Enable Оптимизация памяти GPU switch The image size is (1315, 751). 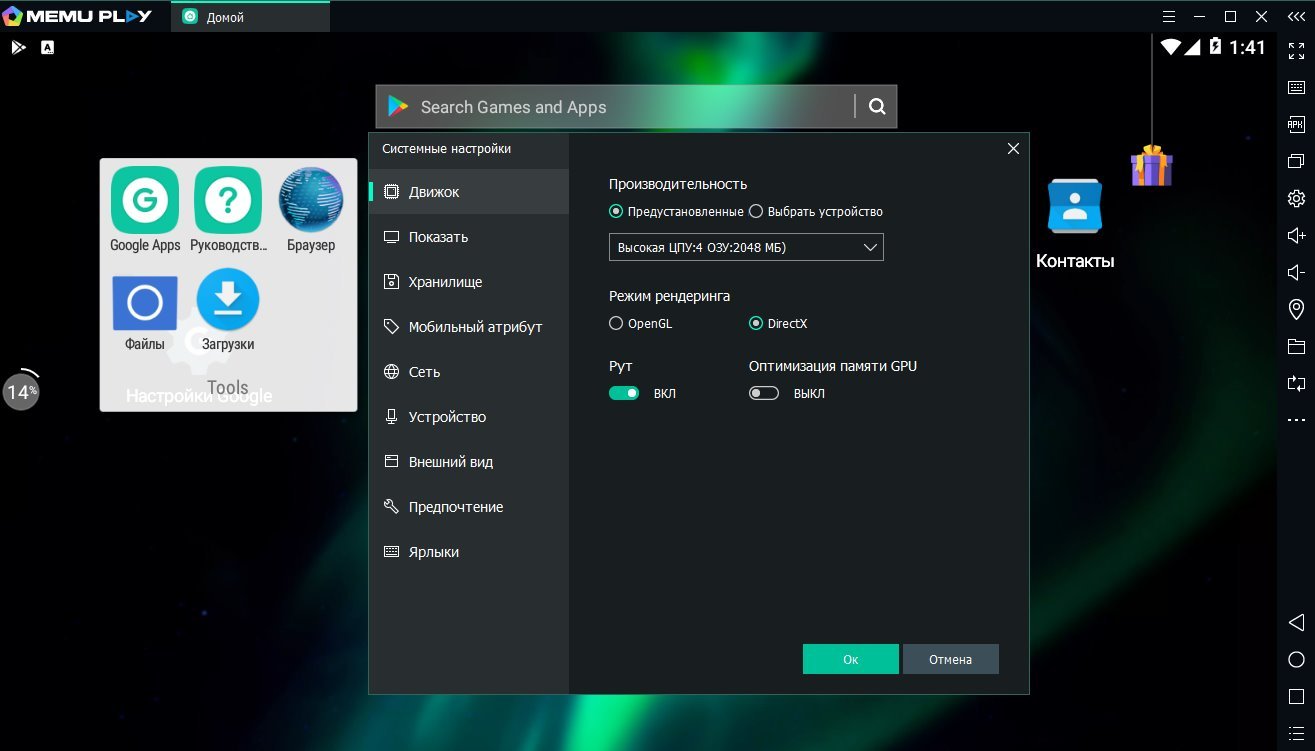pos(764,393)
